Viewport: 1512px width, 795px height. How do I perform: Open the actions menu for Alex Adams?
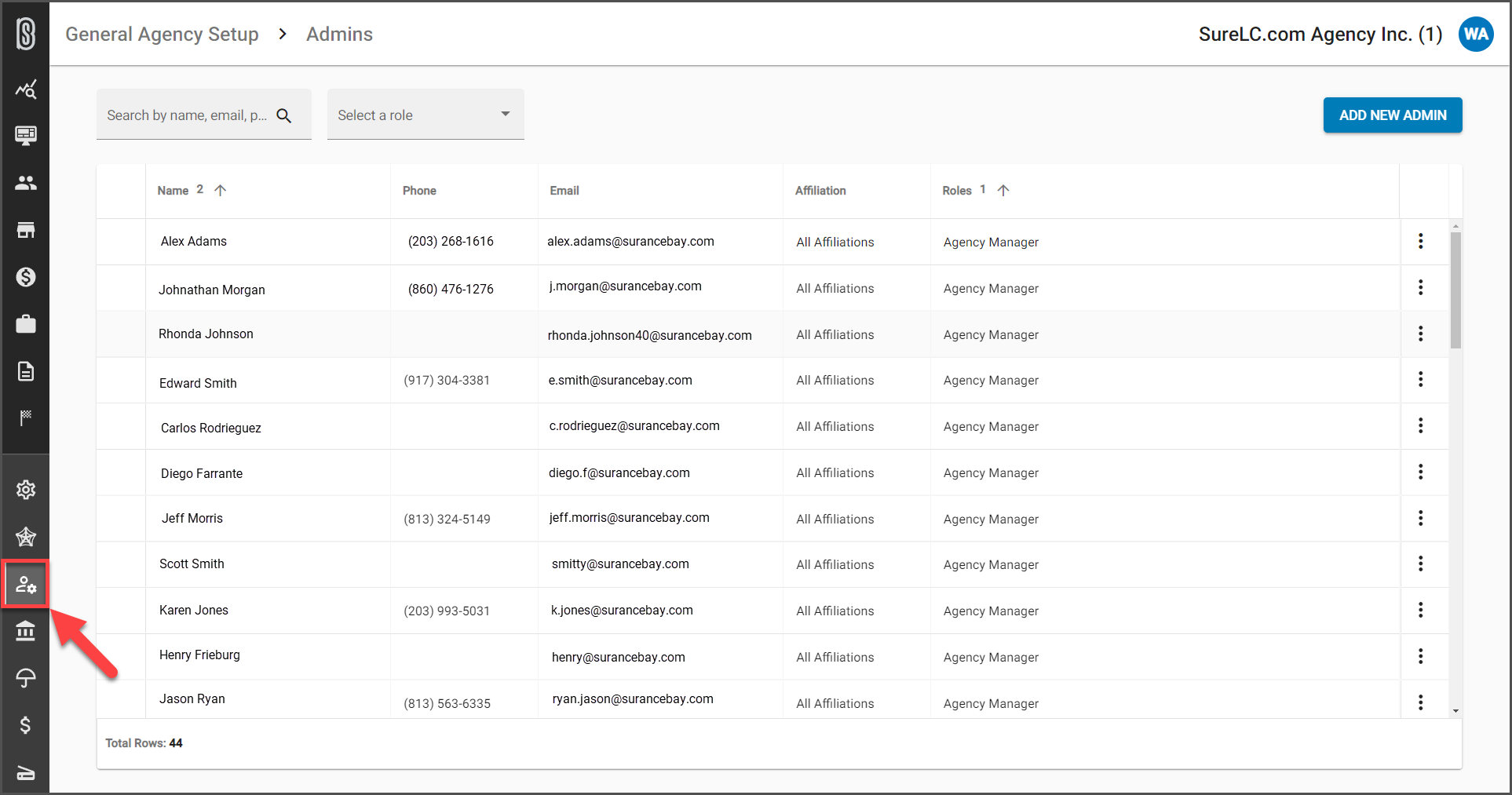pos(1421,241)
